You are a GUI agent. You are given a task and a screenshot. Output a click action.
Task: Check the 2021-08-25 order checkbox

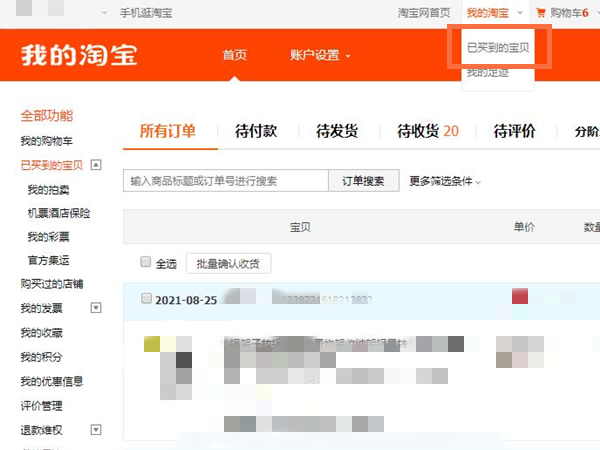pos(146,298)
